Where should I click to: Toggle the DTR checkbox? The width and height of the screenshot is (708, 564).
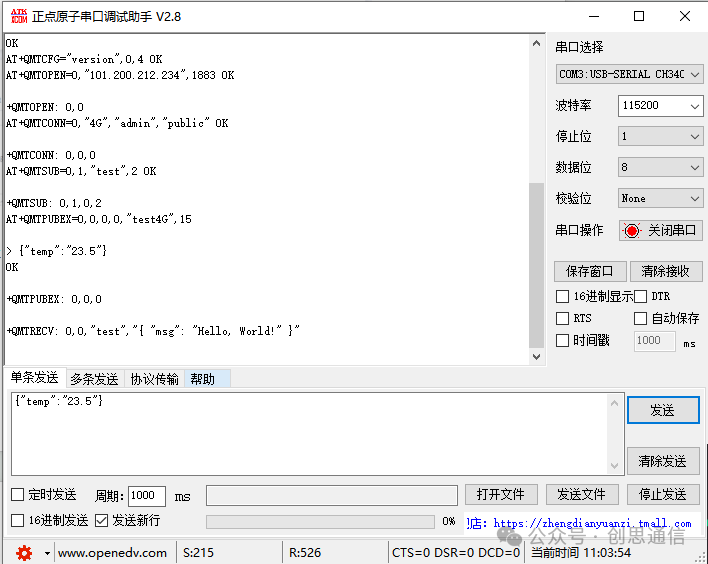click(640, 297)
